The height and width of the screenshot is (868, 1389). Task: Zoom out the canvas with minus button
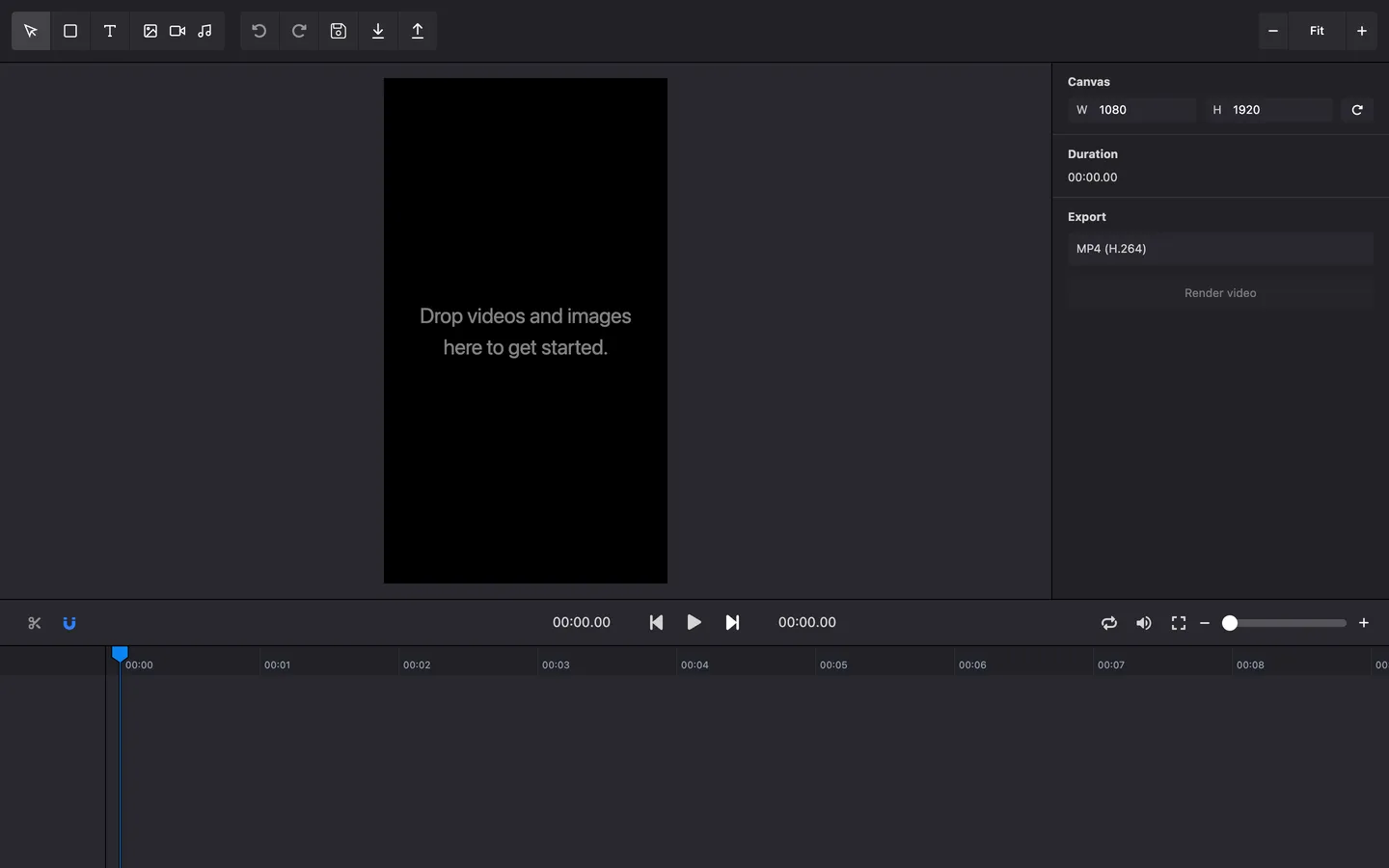coord(1273,31)
